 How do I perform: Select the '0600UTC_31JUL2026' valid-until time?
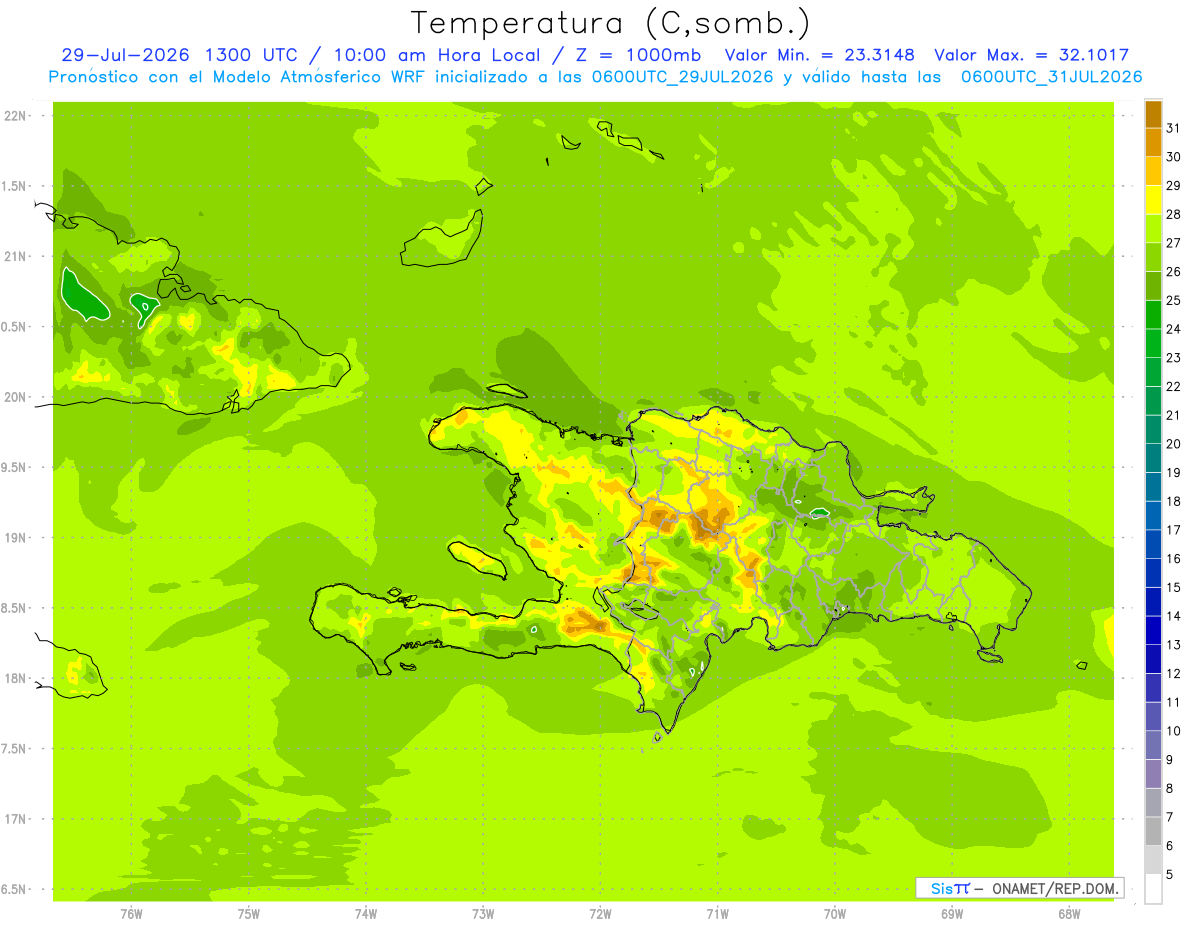pos(1052,77)
